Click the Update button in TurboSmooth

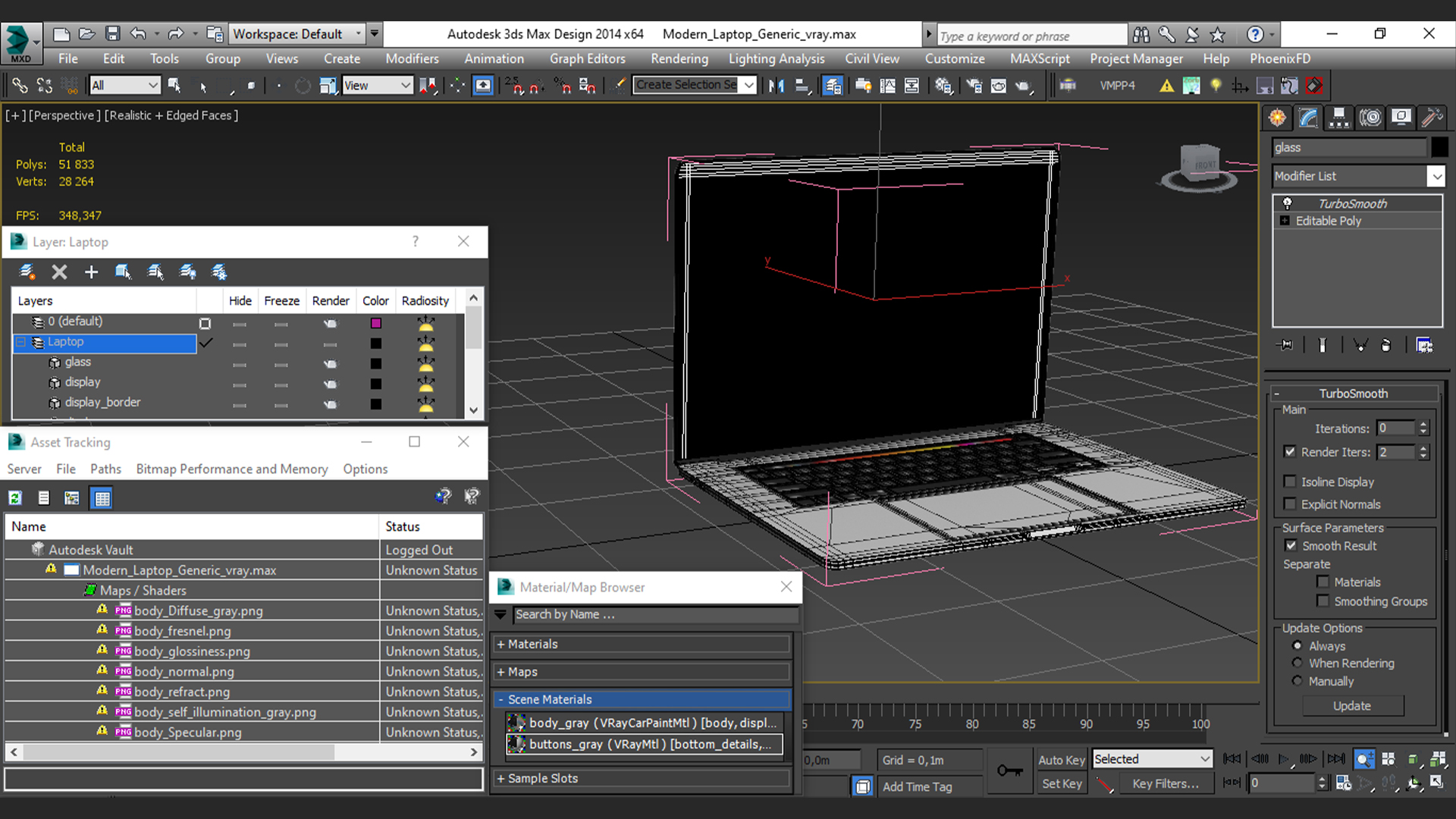(1352, 705)
